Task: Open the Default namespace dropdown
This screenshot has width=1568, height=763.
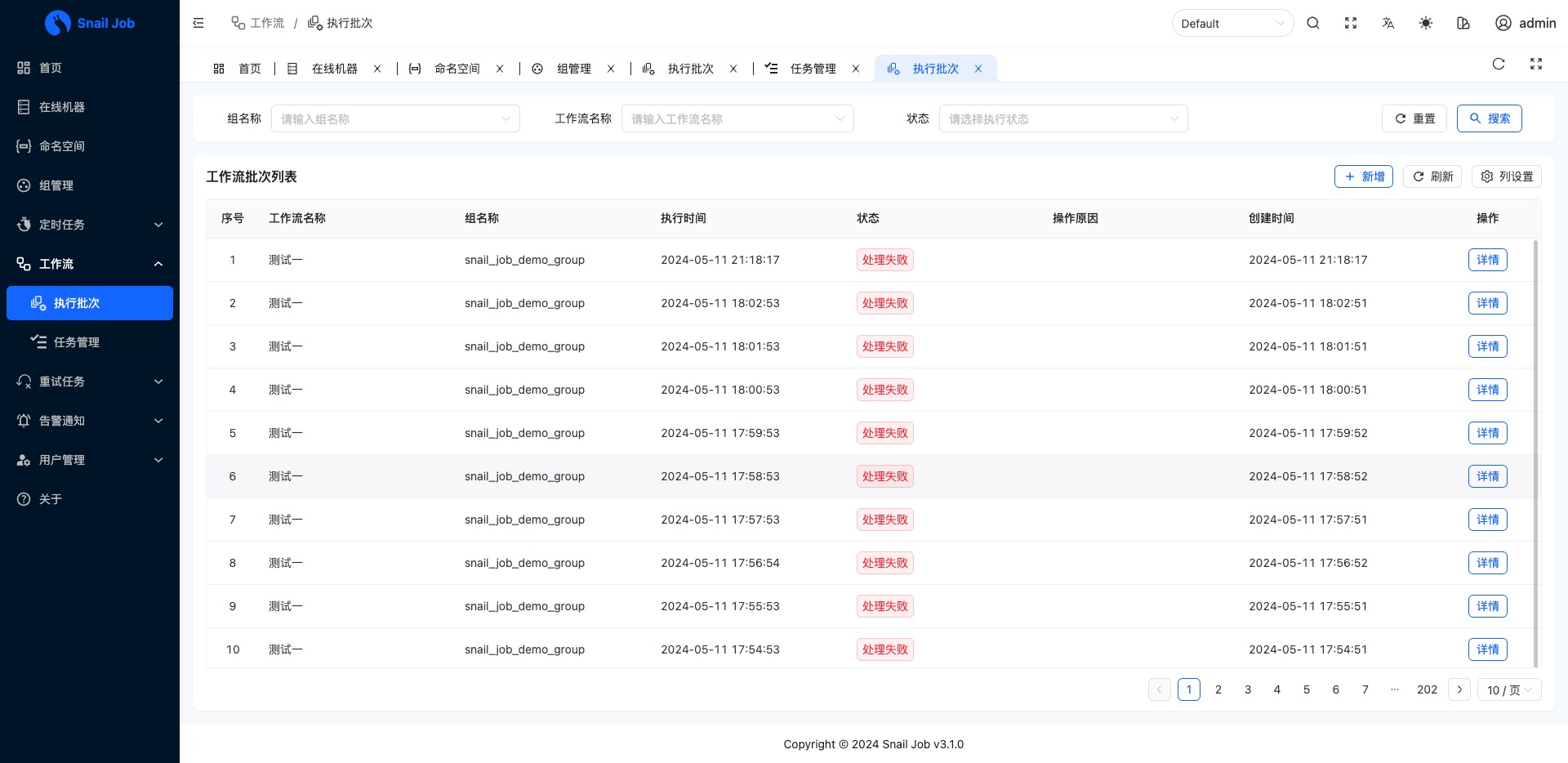Action: click(x=1232, y=23)
